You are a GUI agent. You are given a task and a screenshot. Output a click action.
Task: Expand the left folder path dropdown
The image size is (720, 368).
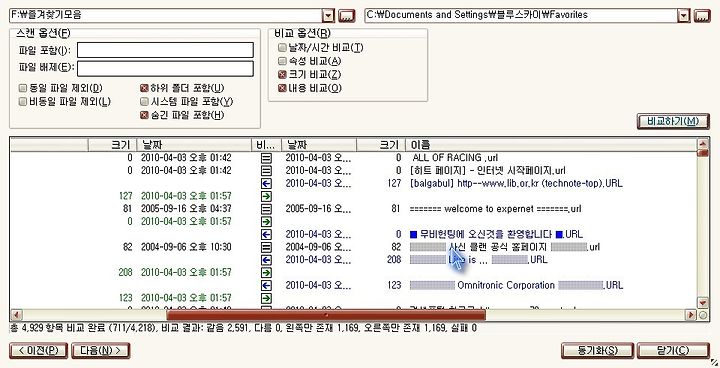[x=328, y=16]
